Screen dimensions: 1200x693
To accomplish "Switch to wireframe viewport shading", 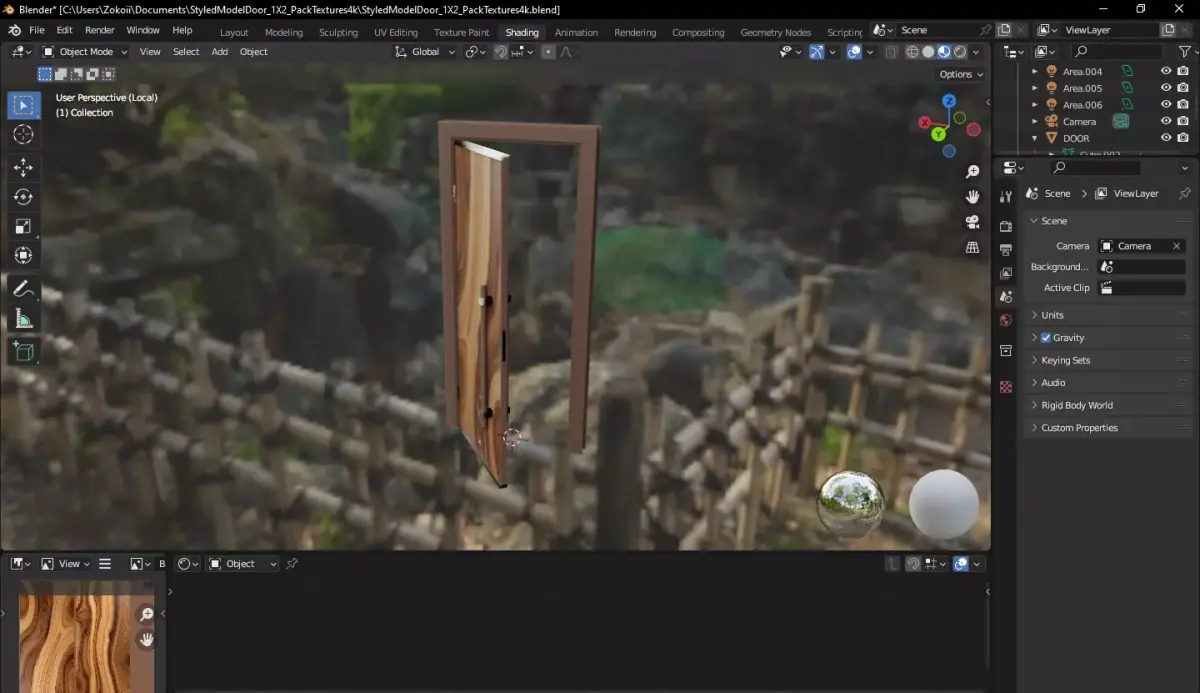I will pyautogui.click(x=913, y=52).
